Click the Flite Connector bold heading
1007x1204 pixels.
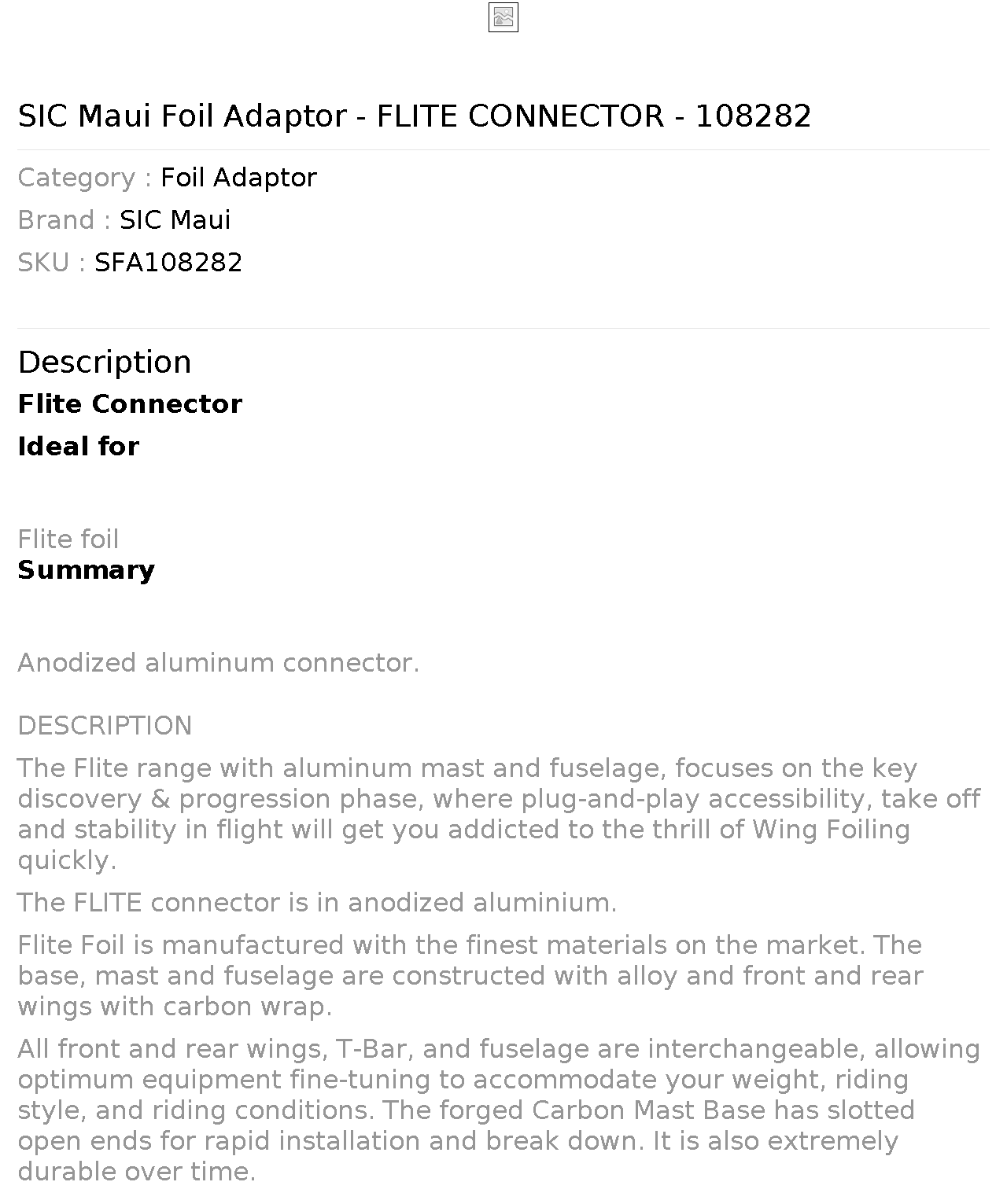coord(130,404)
